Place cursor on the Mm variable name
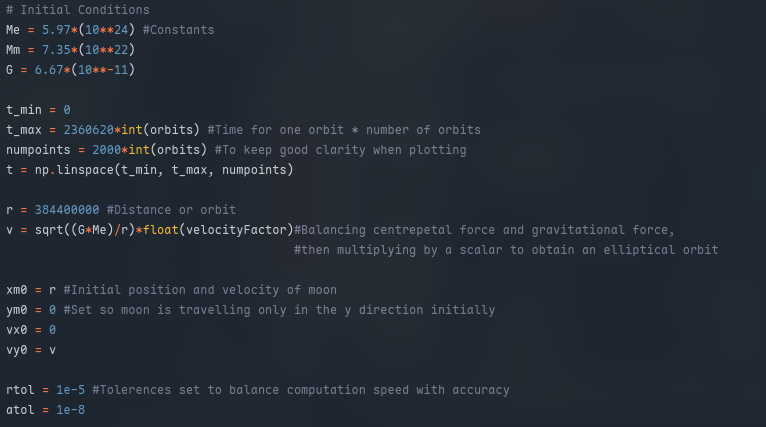The height and width of the screenshot is (427, 766). click(13, 50)
